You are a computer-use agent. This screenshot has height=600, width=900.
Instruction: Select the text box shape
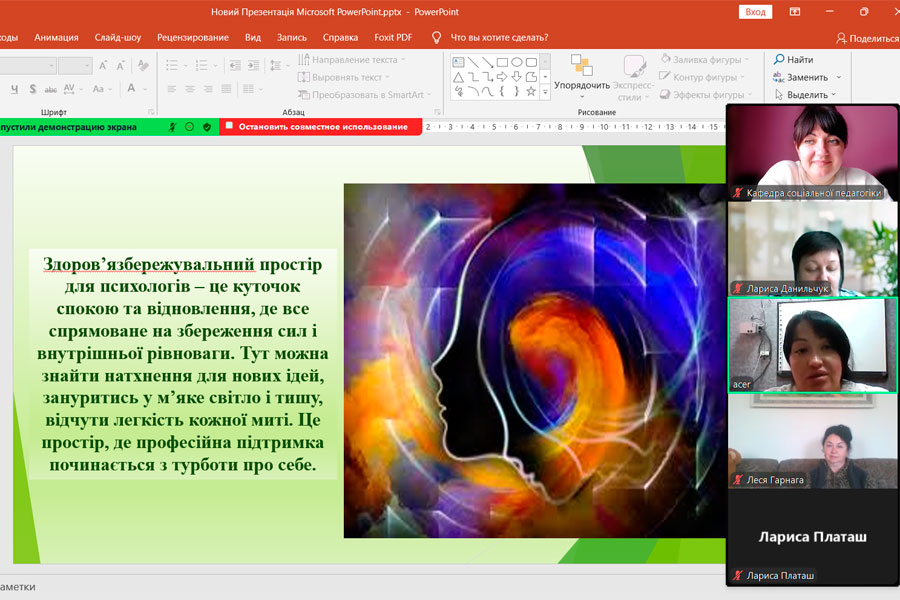[x=458, y=62]
